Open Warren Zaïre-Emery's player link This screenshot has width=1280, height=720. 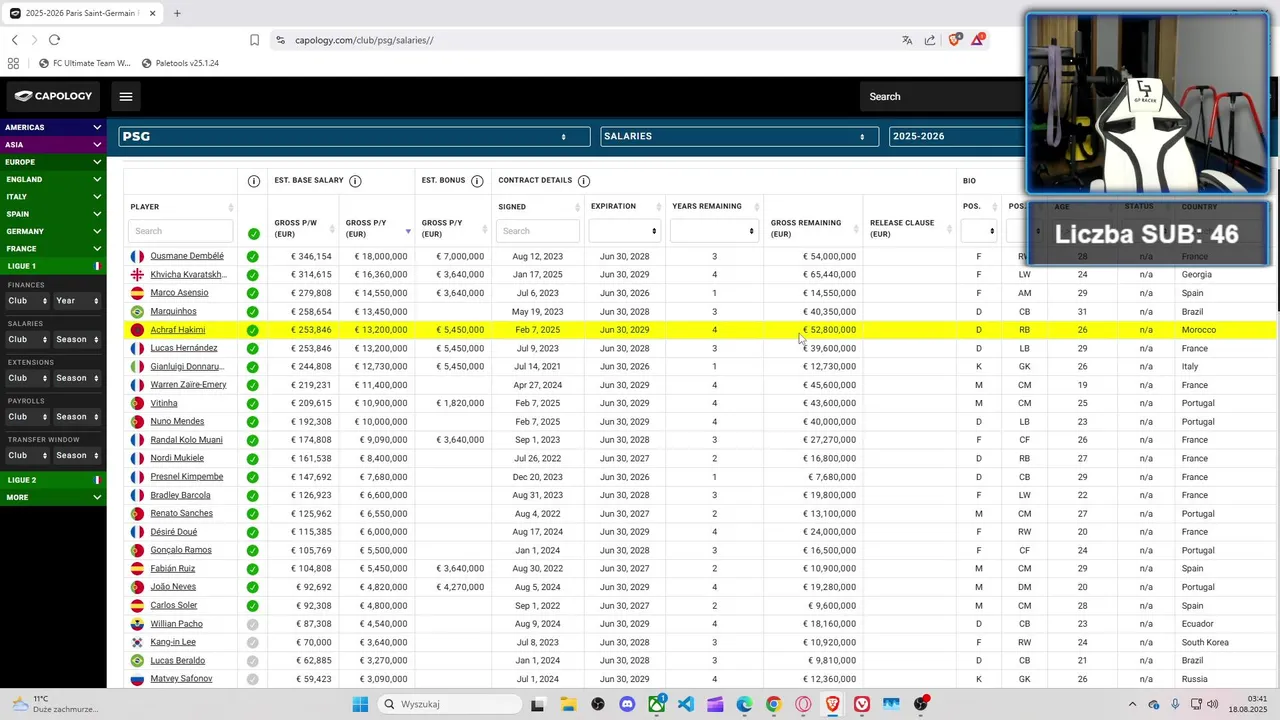pos(188,385)
